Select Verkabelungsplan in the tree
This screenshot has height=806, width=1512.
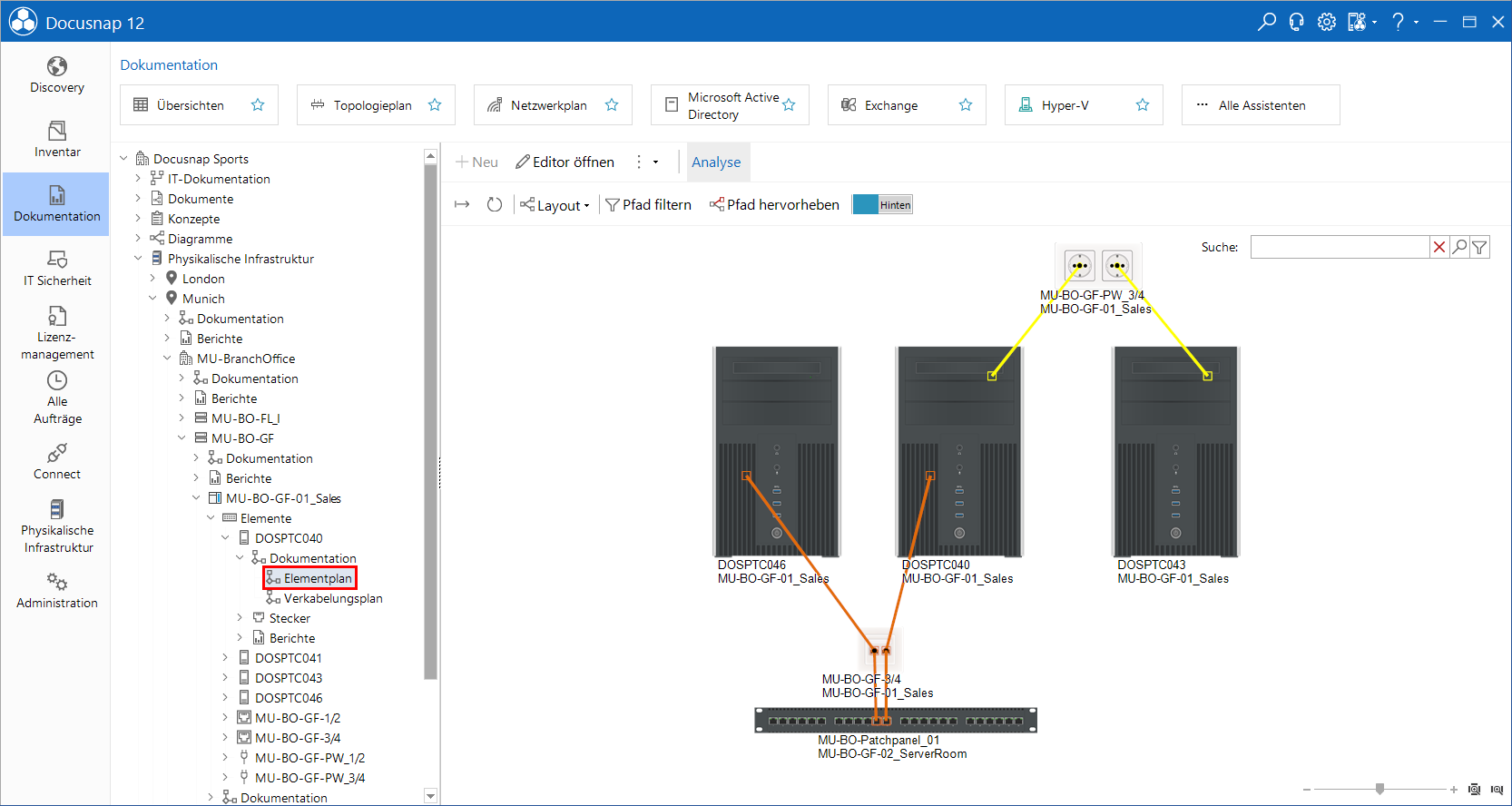pos(333,598)
